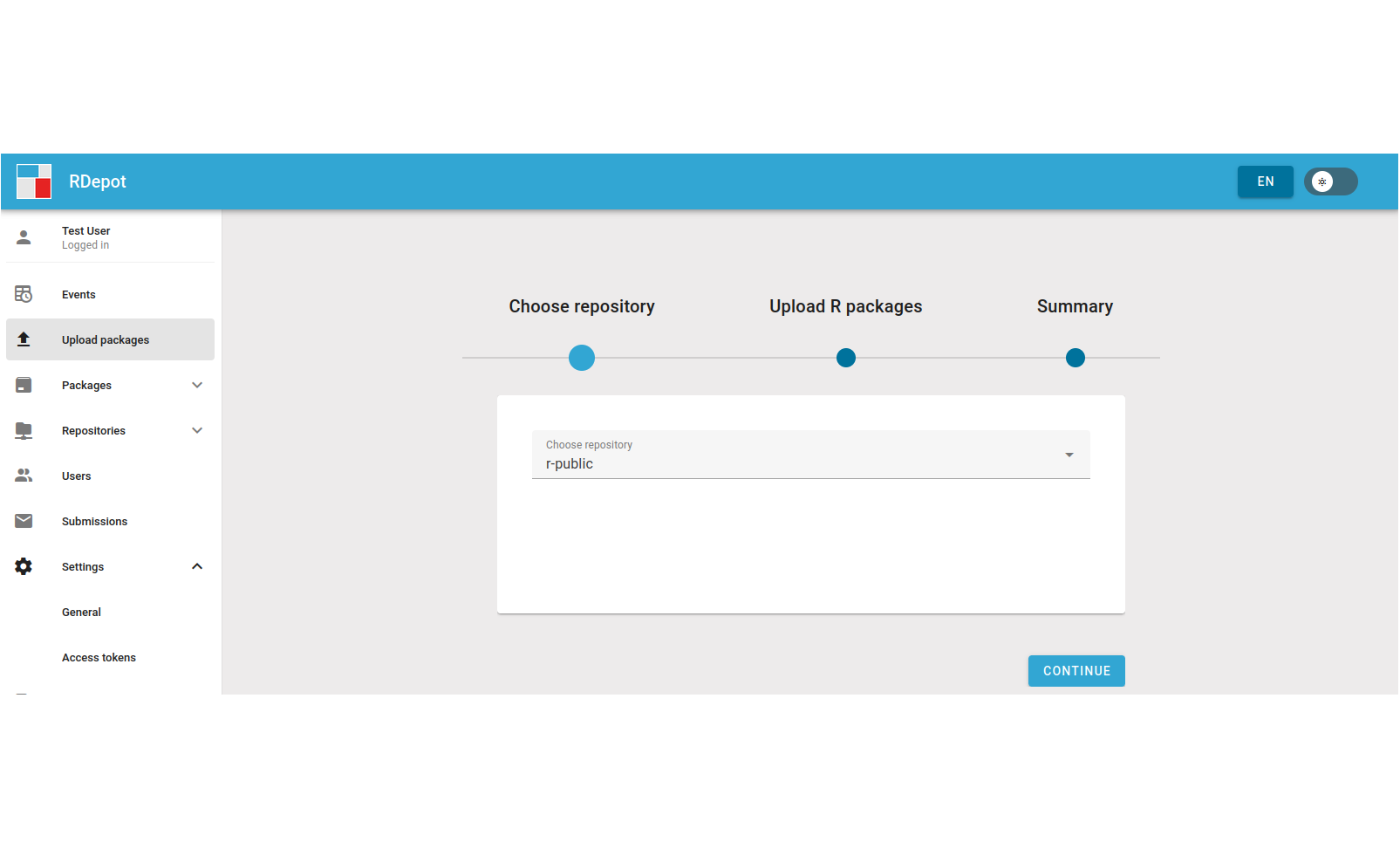Click the Test User name text
The image size is (1400, 849).
click(x=86, y=231)
